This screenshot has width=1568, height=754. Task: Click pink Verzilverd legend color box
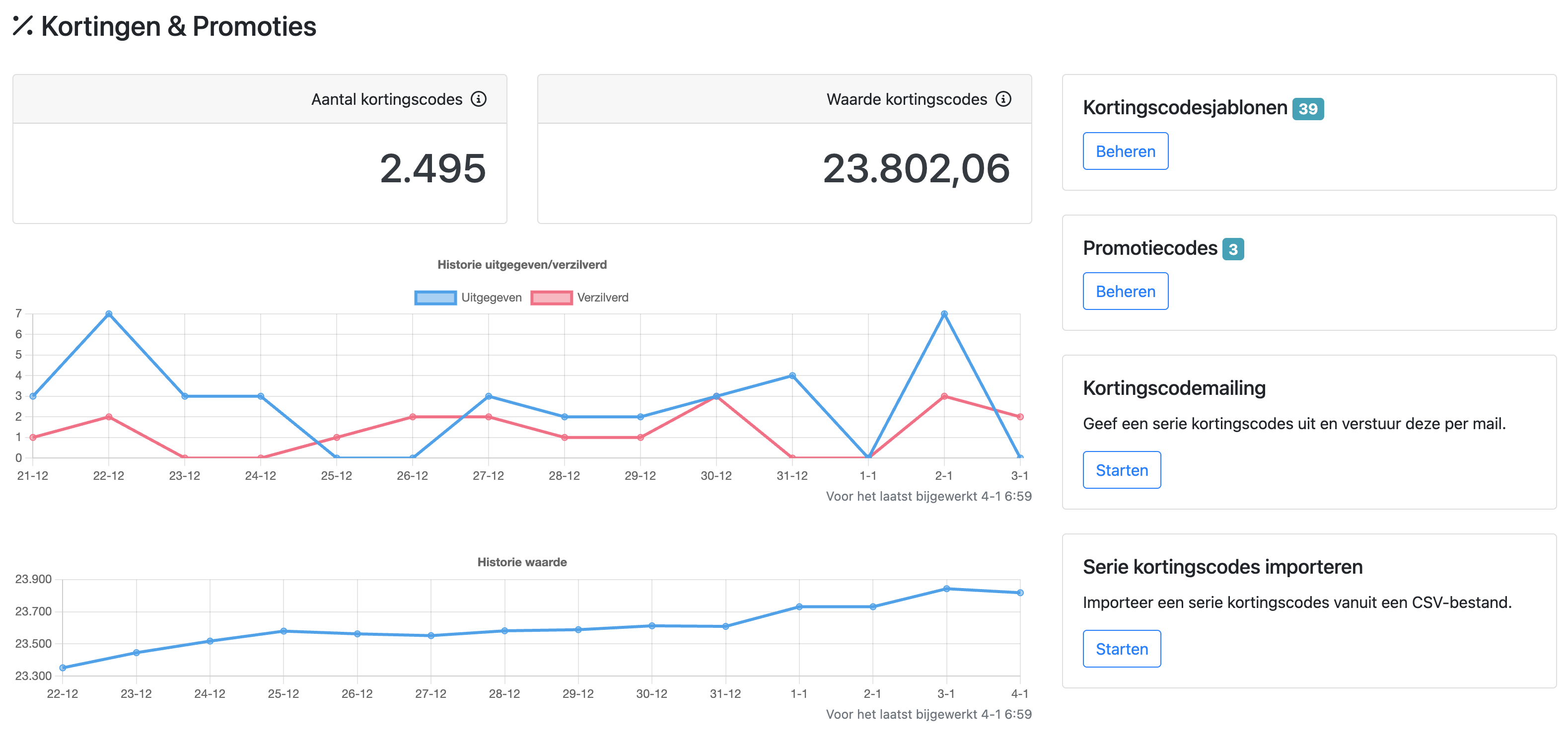(x=551, y=297)
